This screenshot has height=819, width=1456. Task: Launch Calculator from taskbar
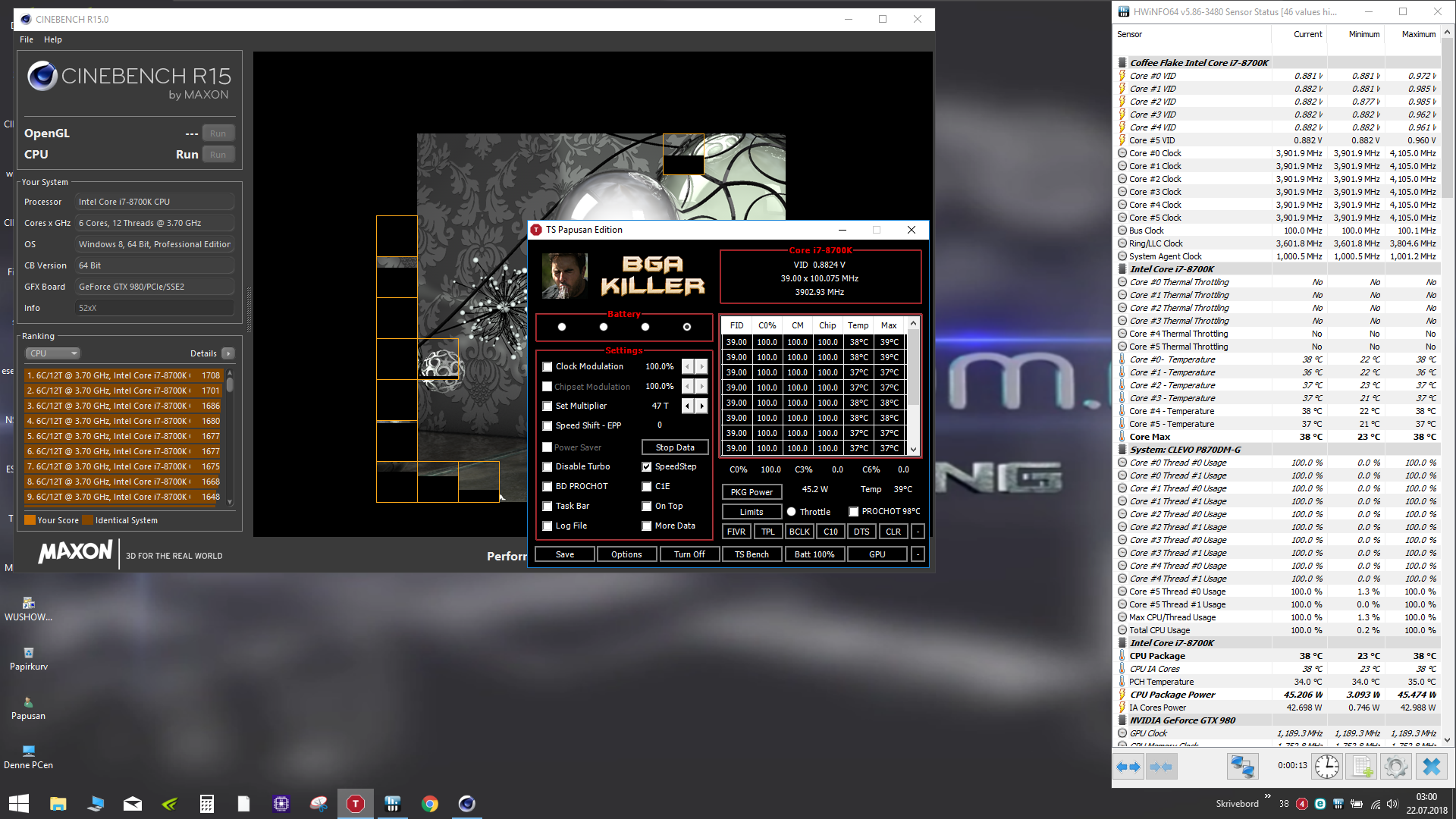(x=207, y=803)
